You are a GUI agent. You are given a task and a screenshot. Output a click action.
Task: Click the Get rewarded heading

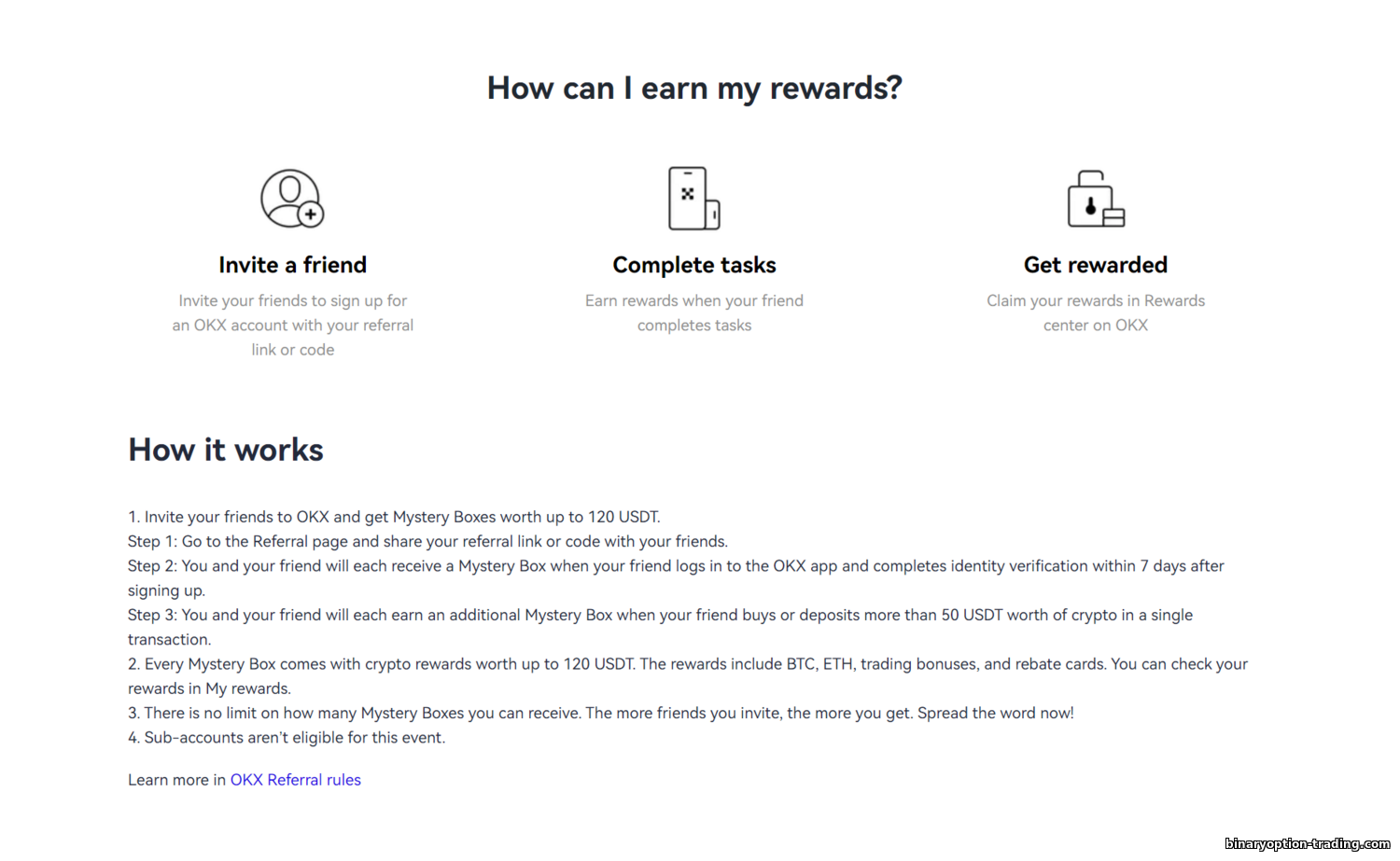(1096, 265)
